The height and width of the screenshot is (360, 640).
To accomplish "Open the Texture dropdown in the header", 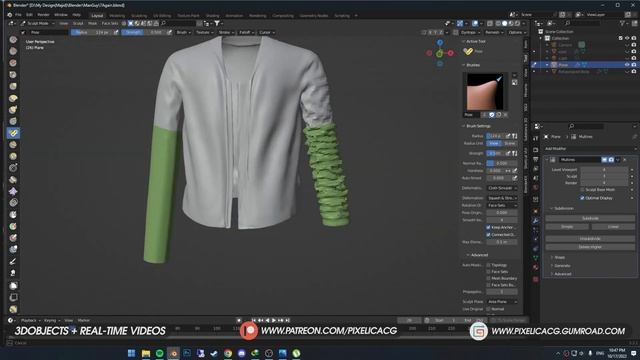I will tap(204, 32).
